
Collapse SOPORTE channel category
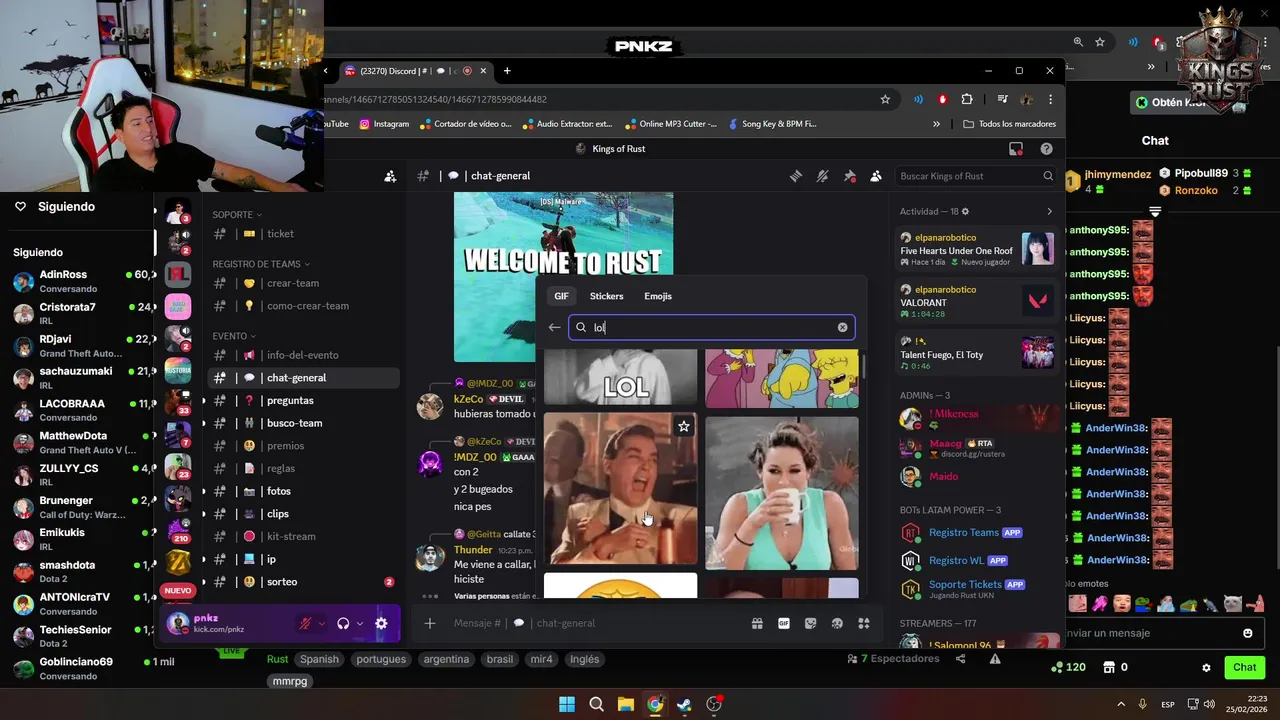237,214
